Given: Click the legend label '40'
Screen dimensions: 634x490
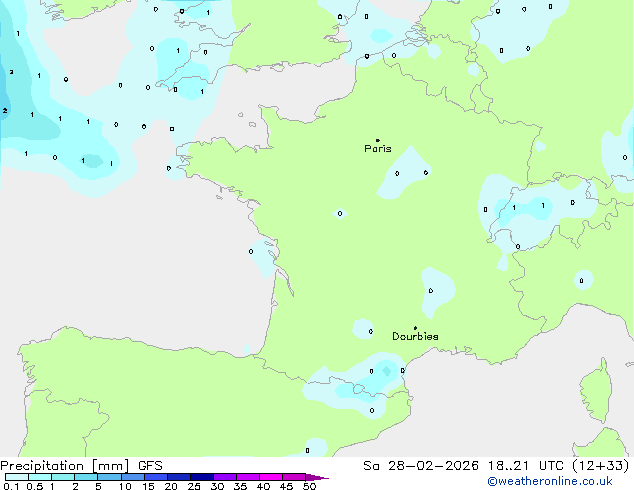Looking at the screenshot, I should click(263, 486).
